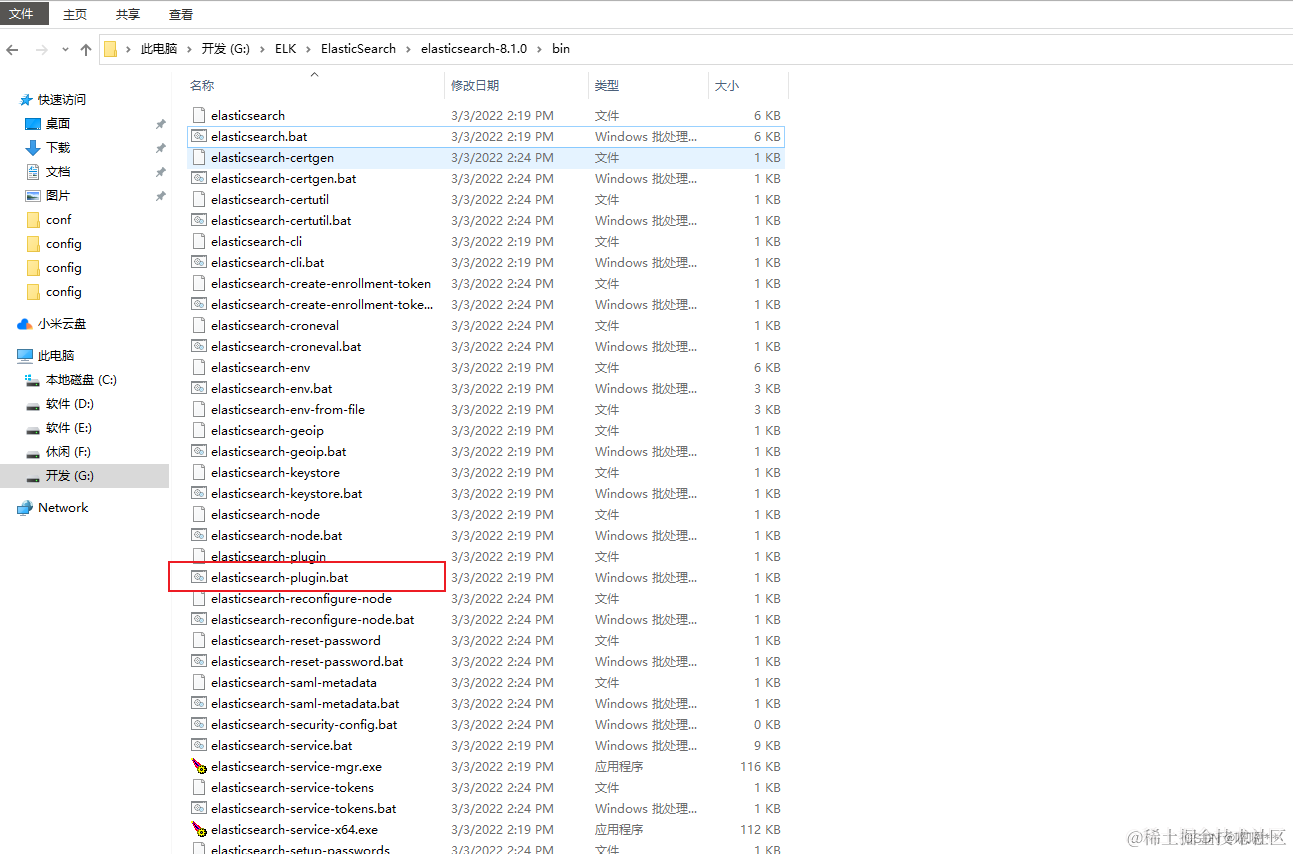Click the 图片 pictures icon in sidebar

[33, 196]
